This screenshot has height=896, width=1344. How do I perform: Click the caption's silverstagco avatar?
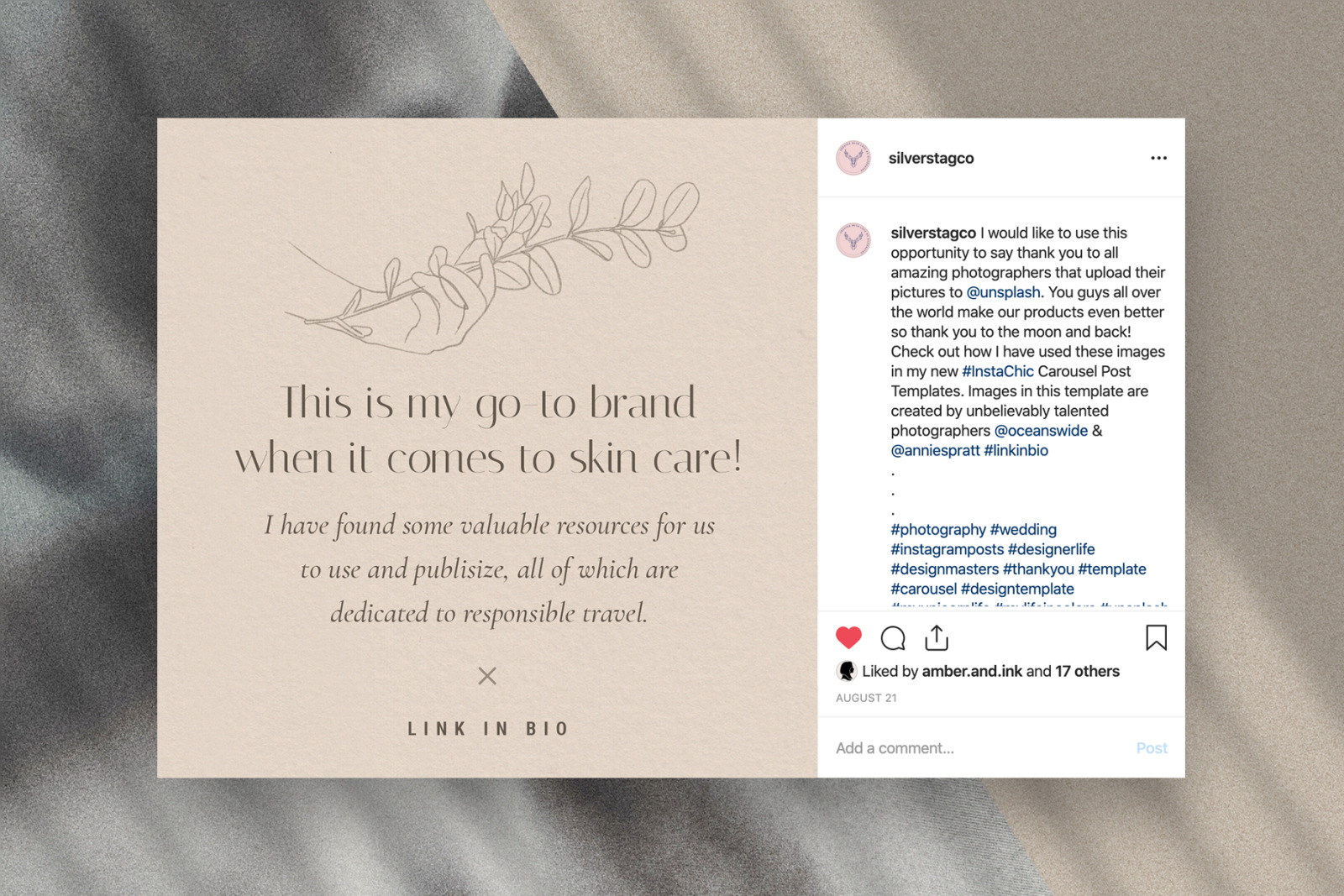click(x=853, y=241)
